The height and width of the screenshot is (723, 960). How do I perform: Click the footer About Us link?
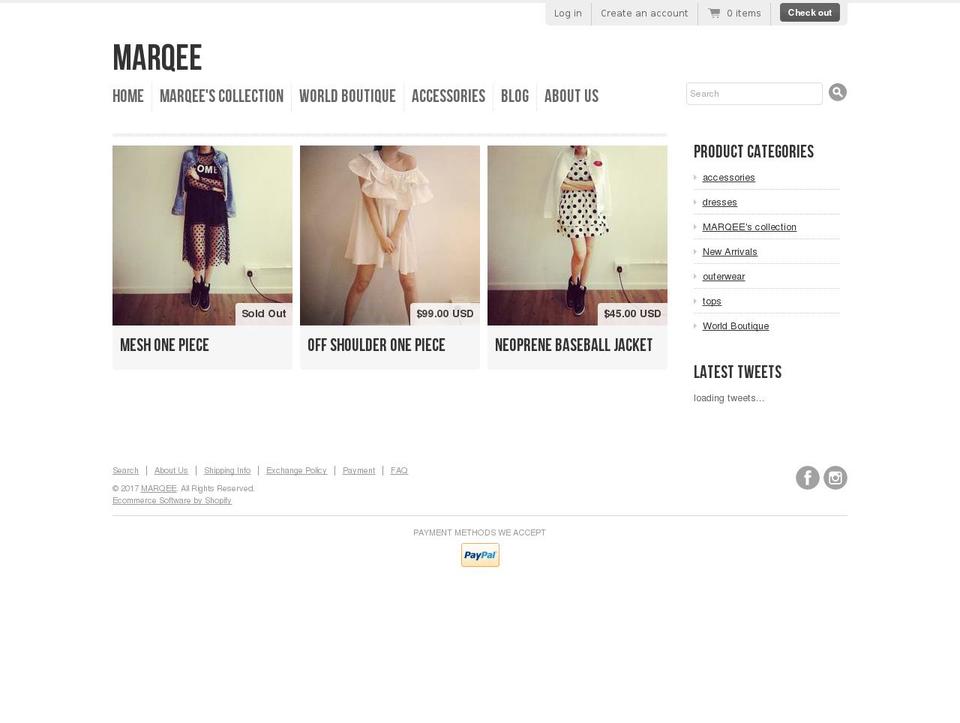pyautogui.click(x=171, y=470)
